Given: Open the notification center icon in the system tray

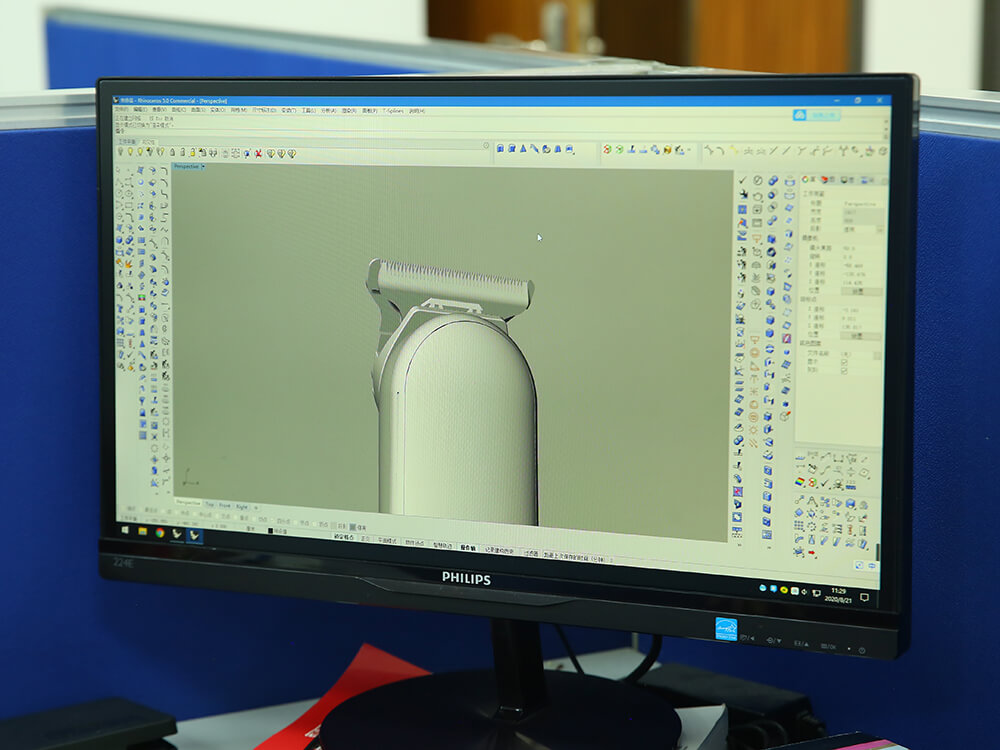Looking at the screenshot, I should (864, 598).
